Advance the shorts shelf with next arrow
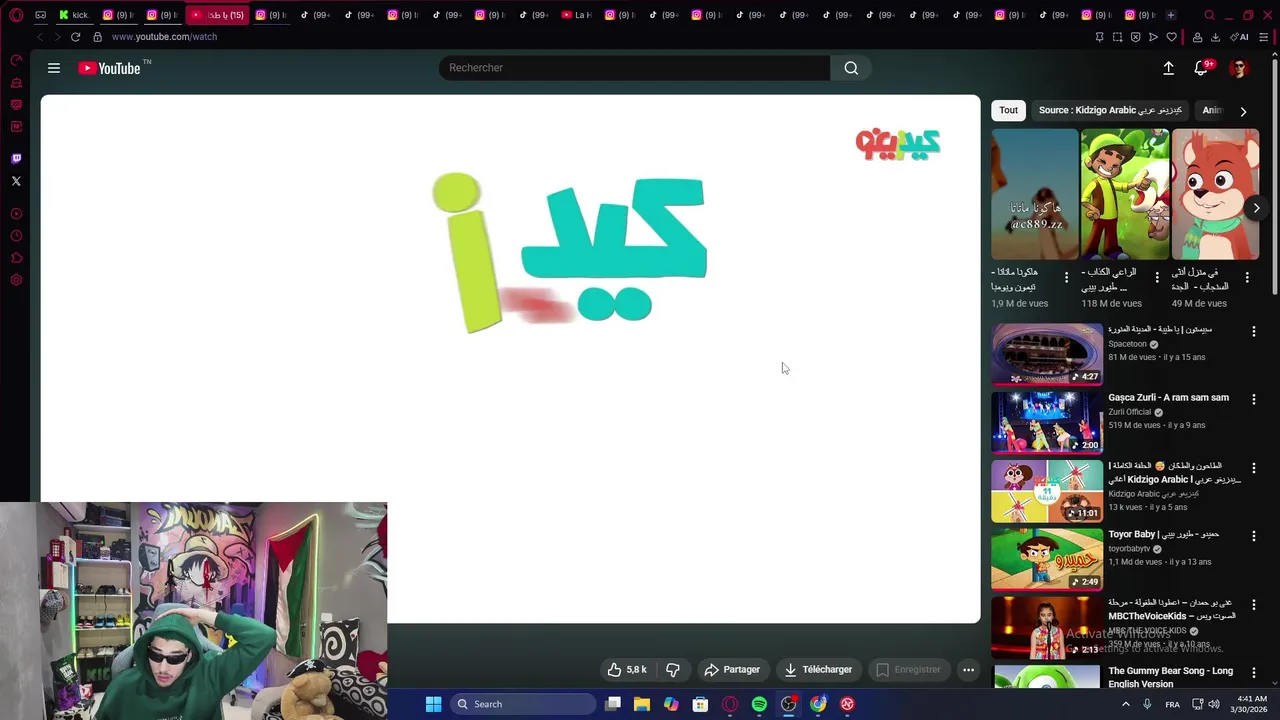 tap(1257, 208)
